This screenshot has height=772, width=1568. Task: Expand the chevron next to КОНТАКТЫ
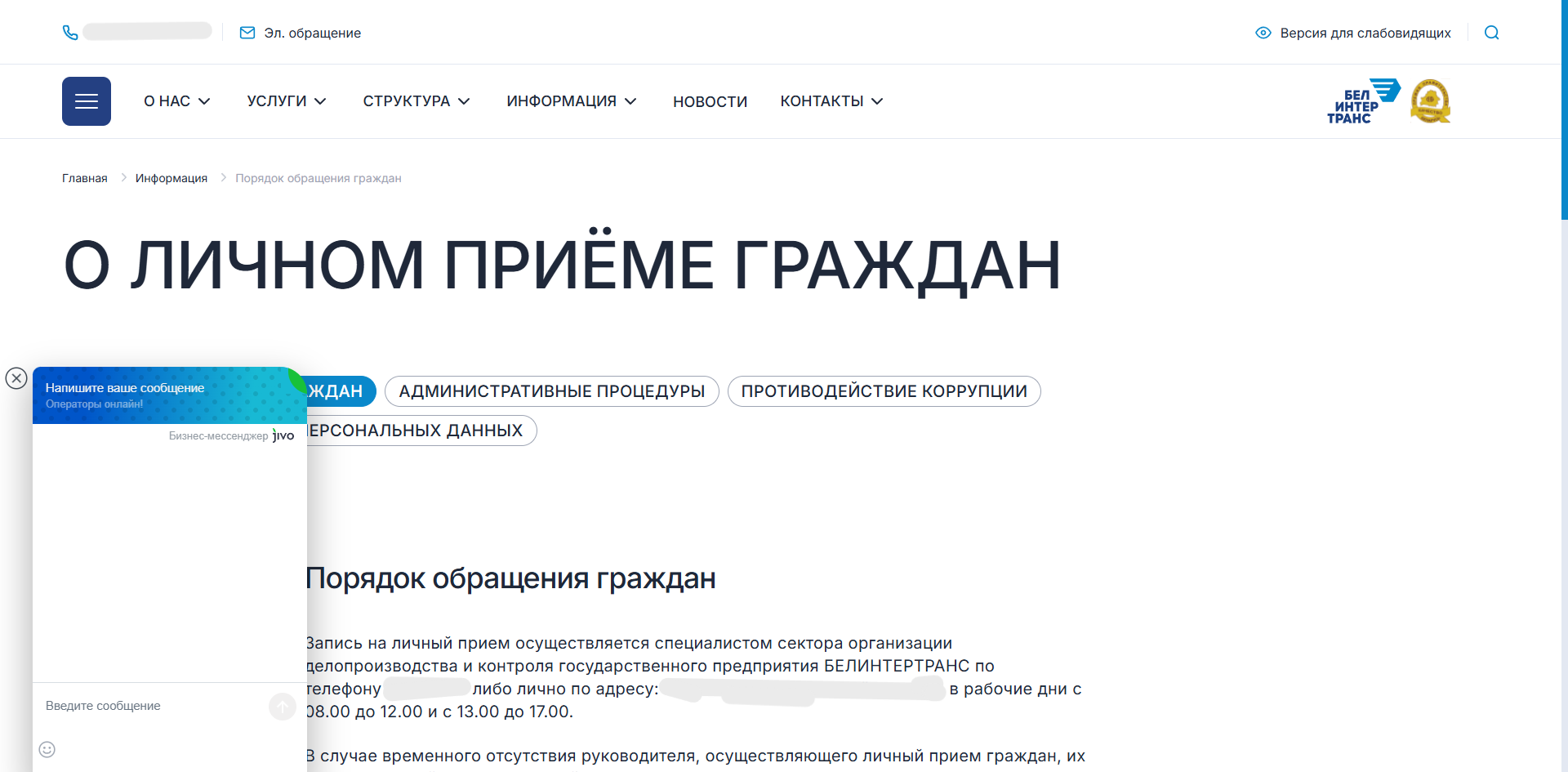pyautogui.click(x=877, y=101)
